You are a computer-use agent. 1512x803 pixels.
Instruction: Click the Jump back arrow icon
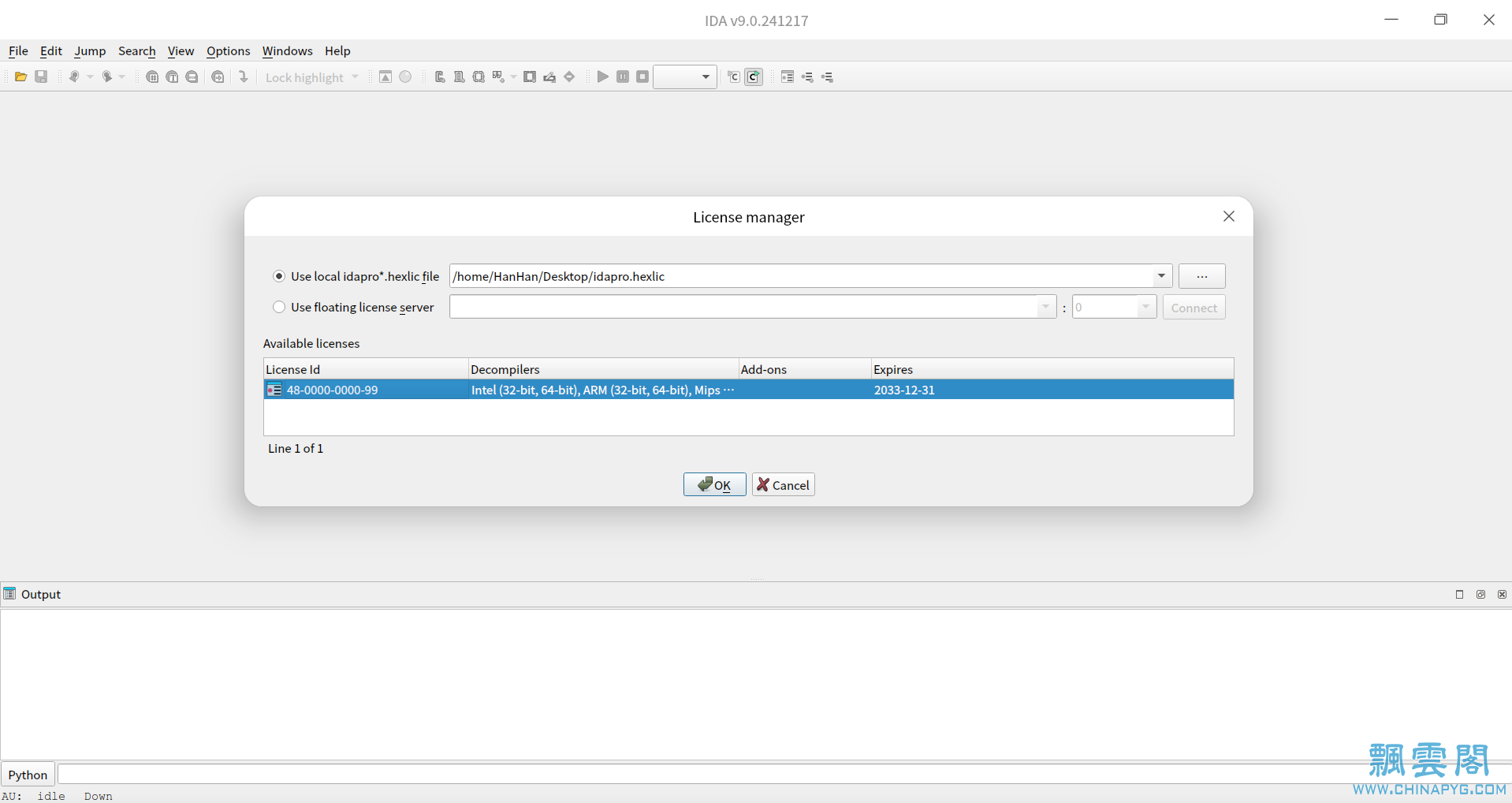click(73, 77)
